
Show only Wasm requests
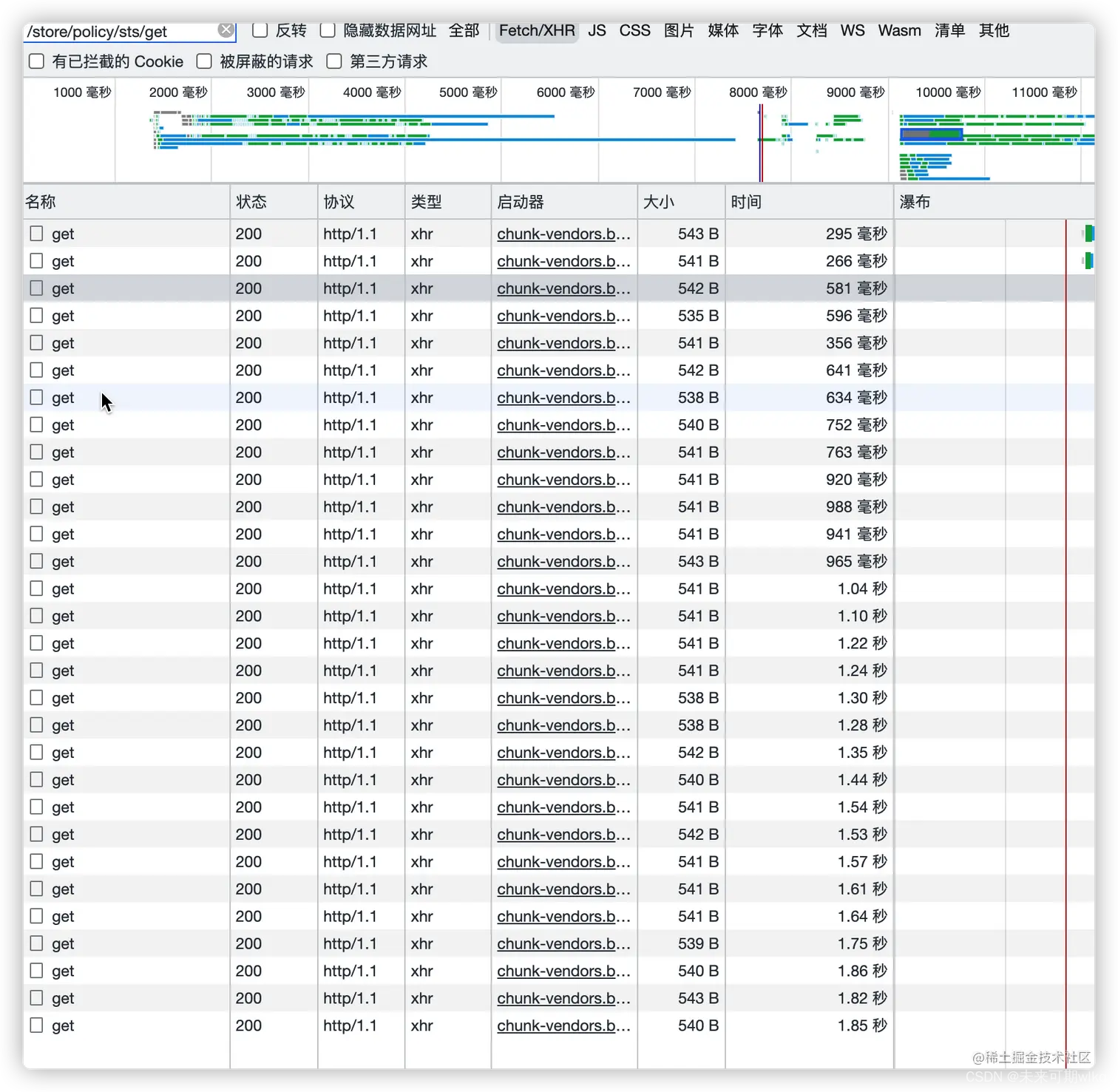point(899,30)
